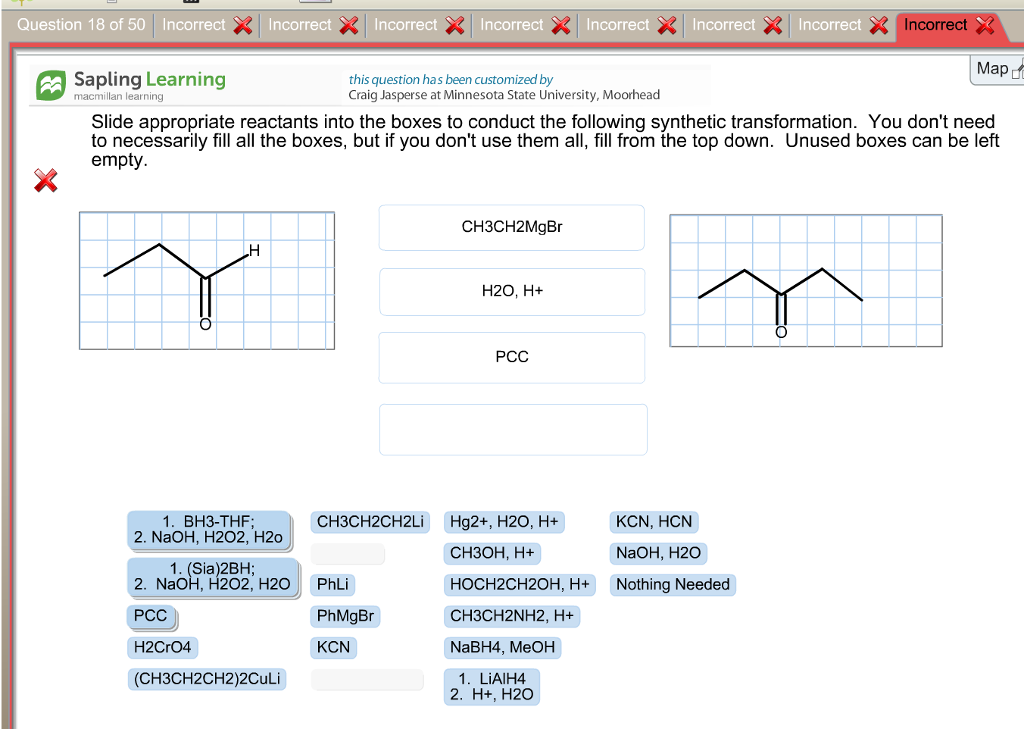The width and height of the screenshot is (1024, 729).
Task: Click the red X on the first Incorrect tab
Action: click(244, 25)
